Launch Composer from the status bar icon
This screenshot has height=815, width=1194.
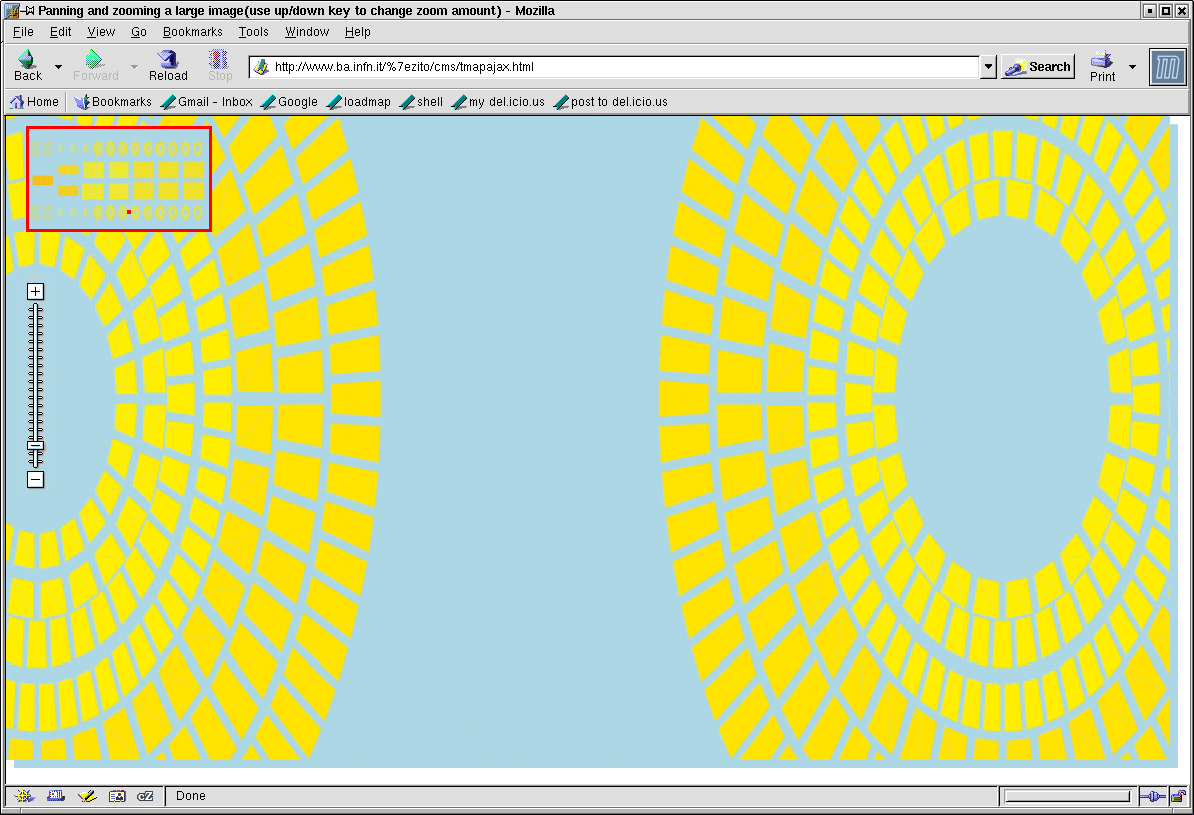[86, 796]
